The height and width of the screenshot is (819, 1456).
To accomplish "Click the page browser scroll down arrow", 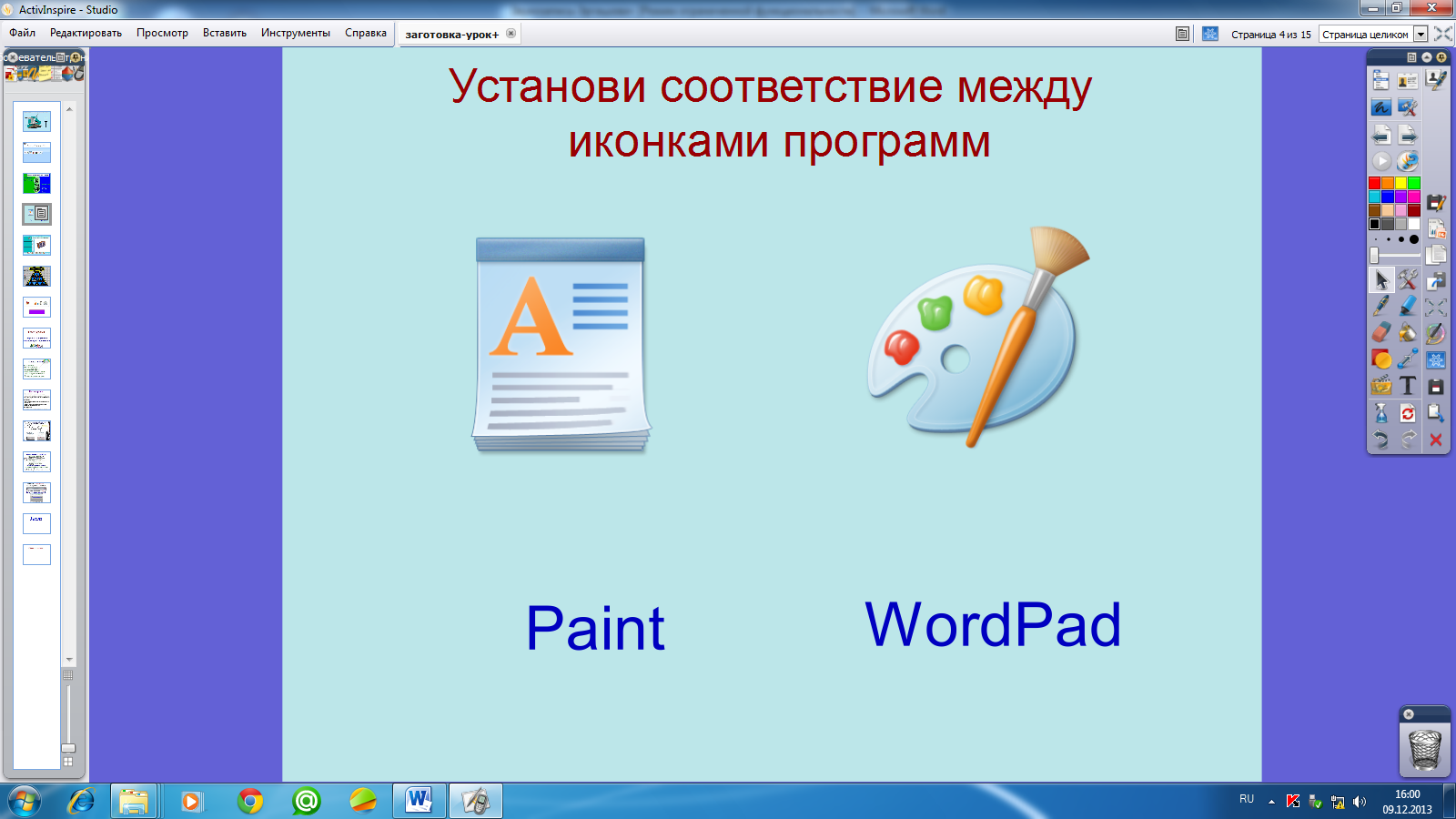I will pyautogui.click(x=69, y=660).
